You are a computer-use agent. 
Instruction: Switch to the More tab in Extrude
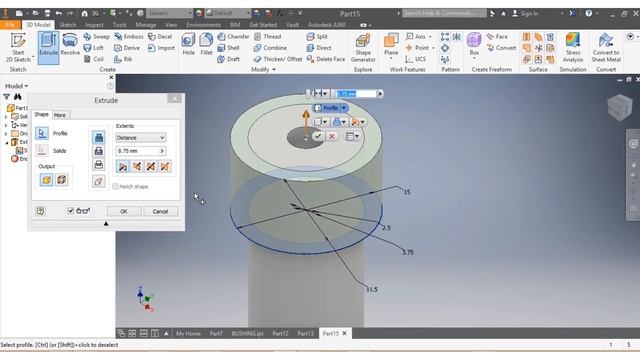coord(60,115)
